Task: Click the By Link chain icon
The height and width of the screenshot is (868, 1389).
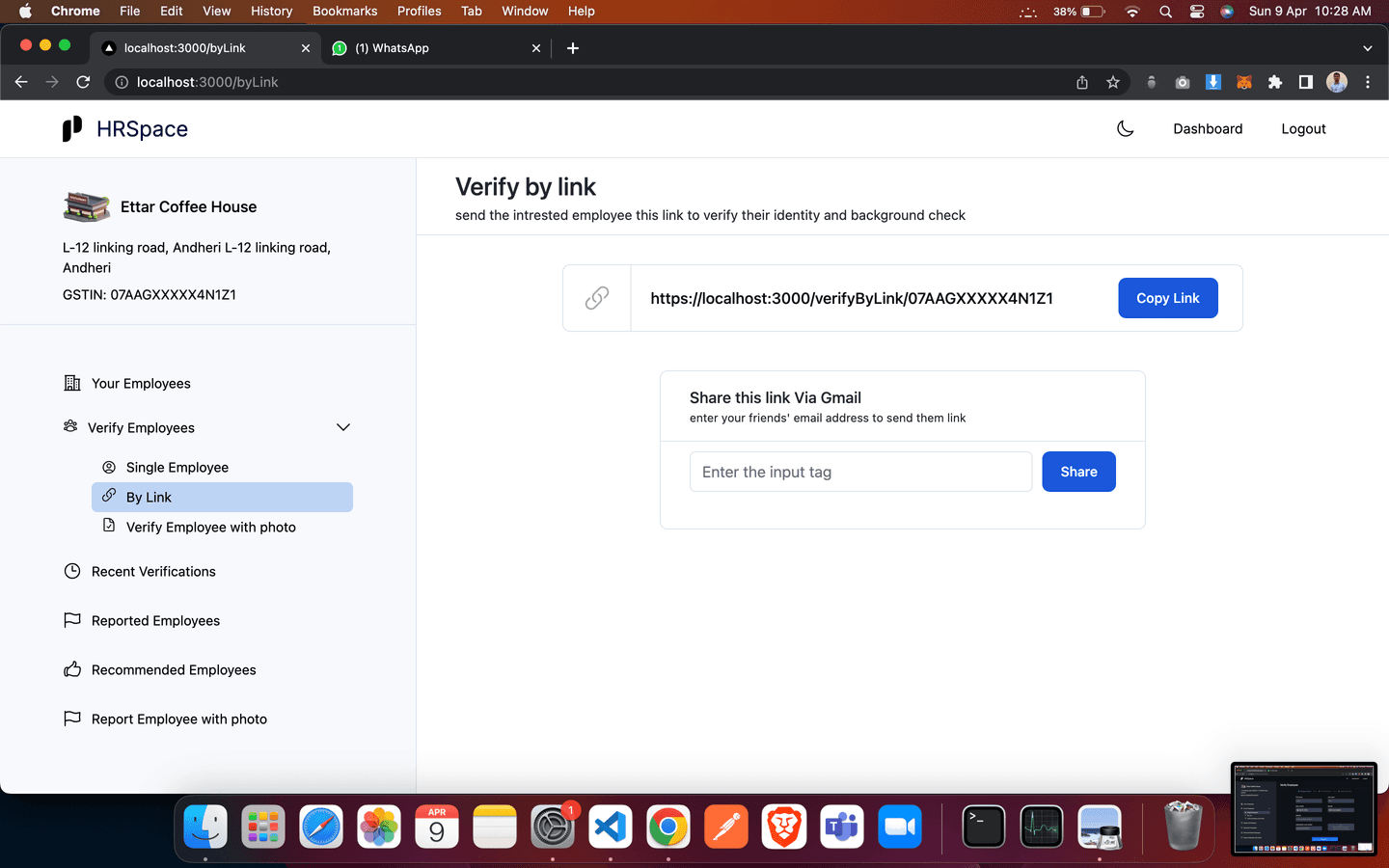Action: [109, 496]
